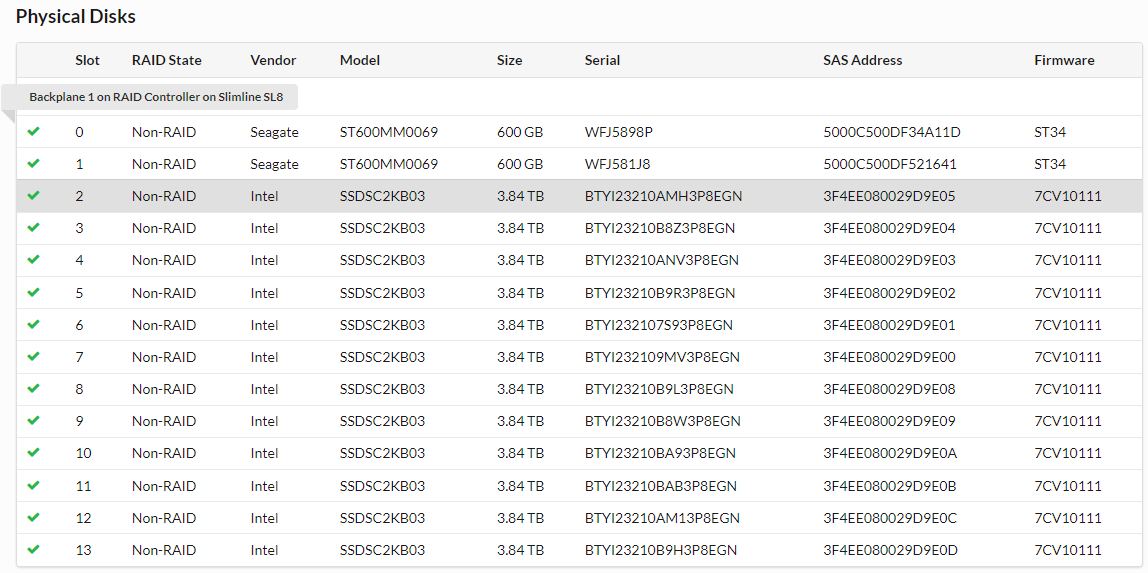The image size is (1148, 573).
Task: Click the green checkmark status for slot 13
Action: (x=34, y=550)
